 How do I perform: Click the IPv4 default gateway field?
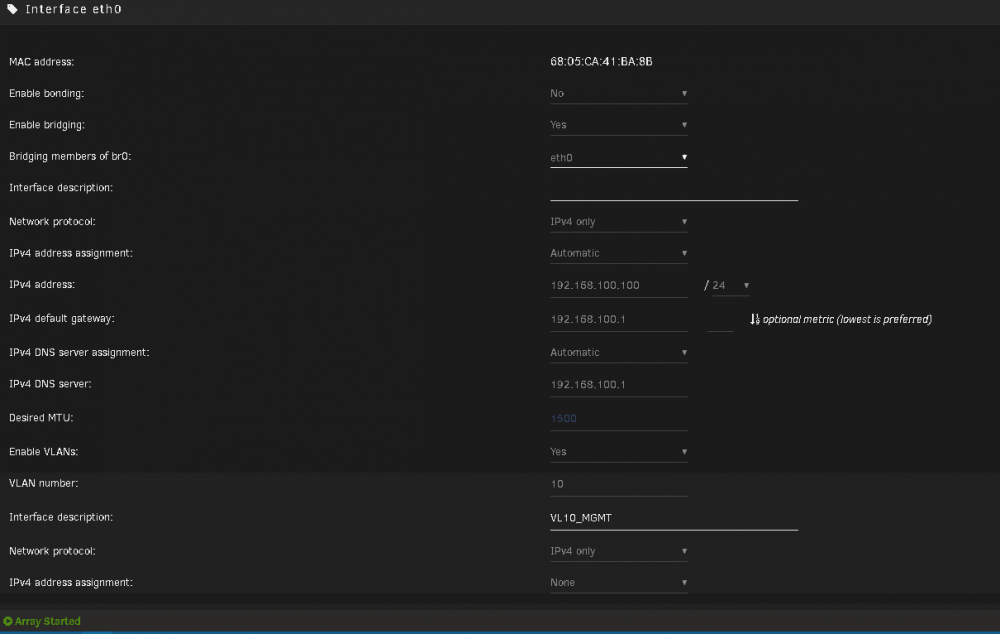(x=618, y=319)
